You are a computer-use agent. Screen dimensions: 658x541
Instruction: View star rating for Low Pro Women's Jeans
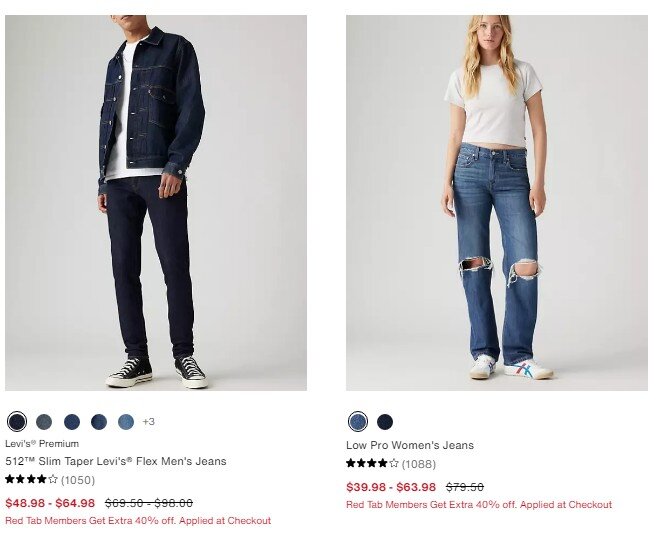[372, 463]
